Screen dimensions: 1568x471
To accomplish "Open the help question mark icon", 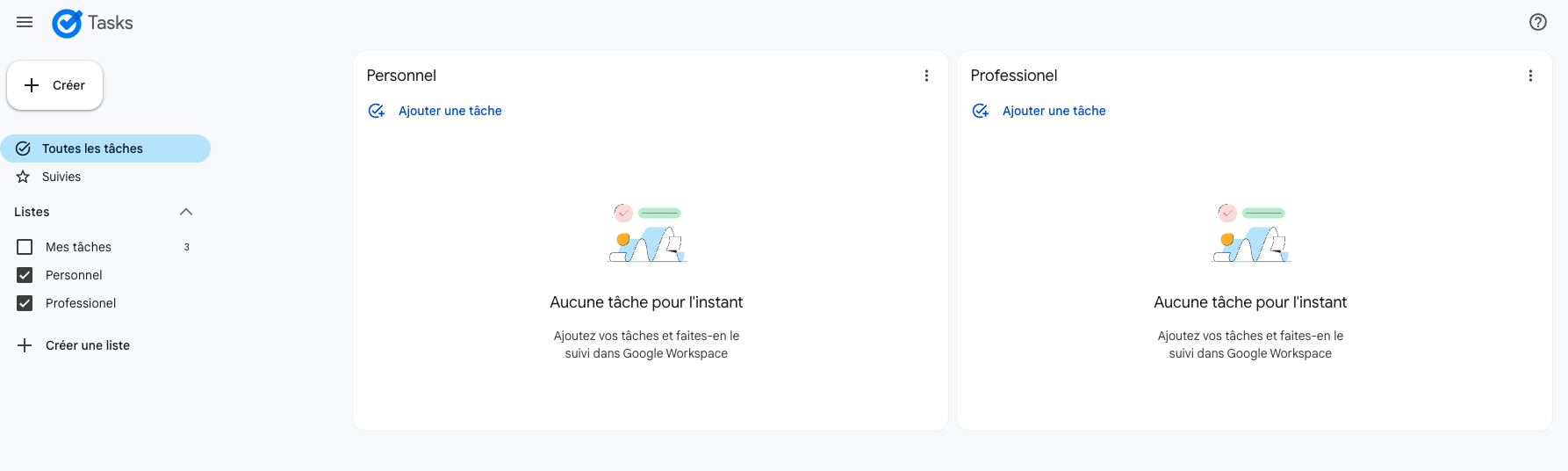I will [x=1538, y=22].
